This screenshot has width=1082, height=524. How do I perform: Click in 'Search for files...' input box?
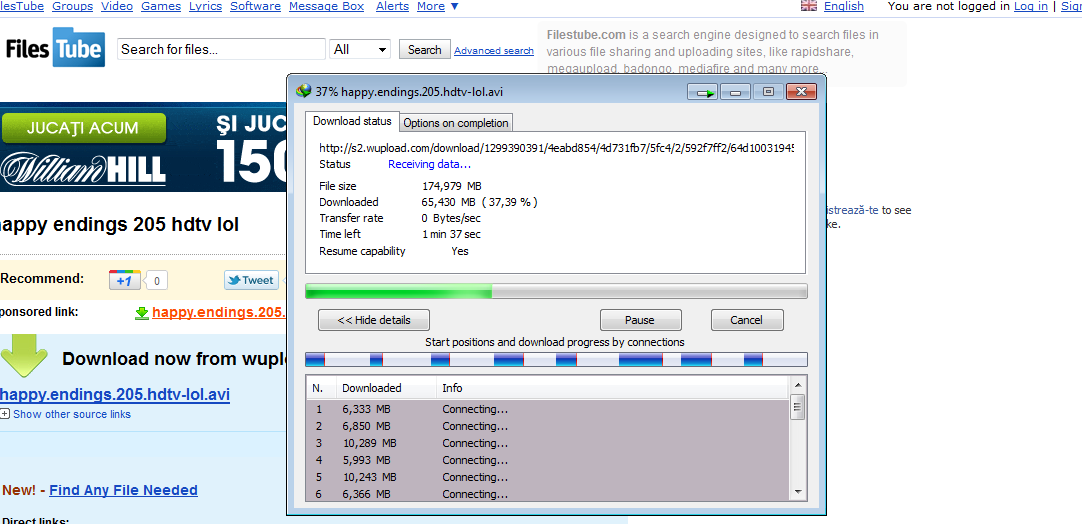(221, 49)
